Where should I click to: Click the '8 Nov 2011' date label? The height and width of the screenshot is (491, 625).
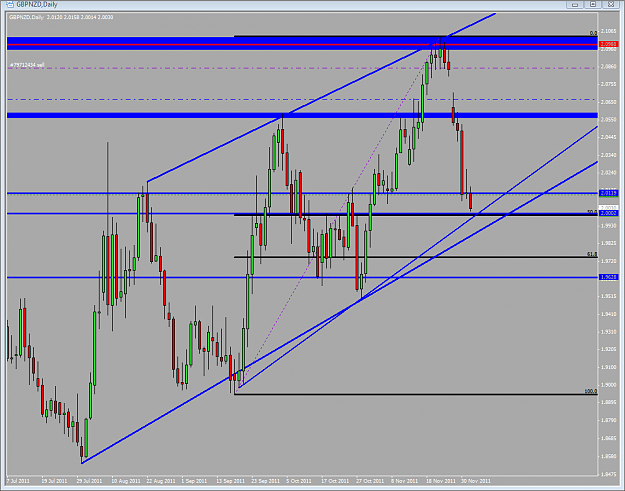(404, 481)
